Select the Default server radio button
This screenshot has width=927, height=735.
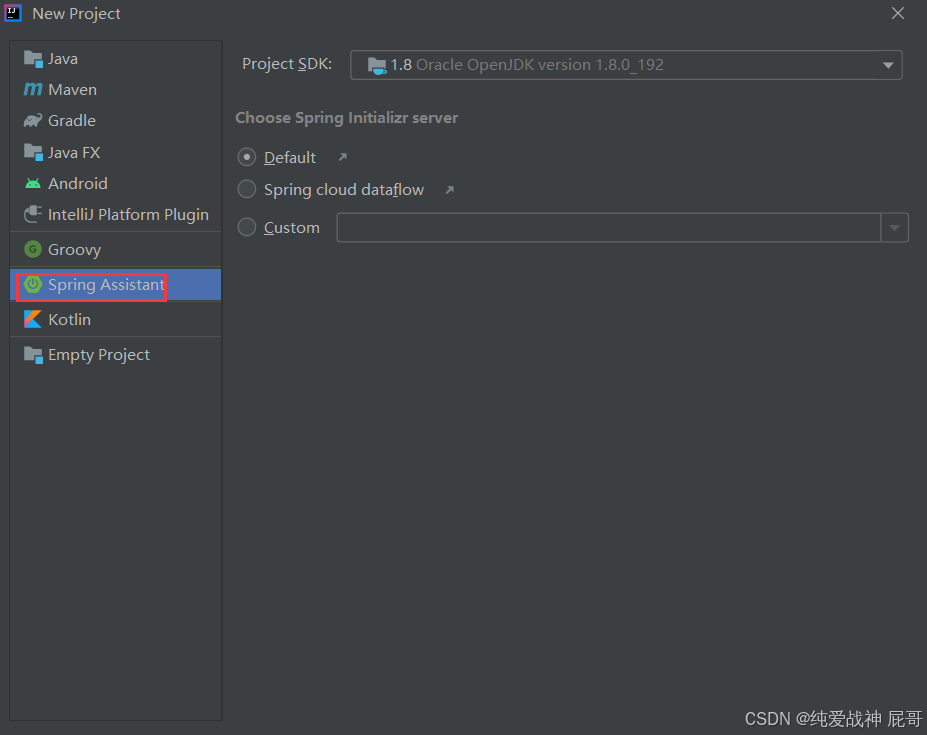(x=247, y=157)
